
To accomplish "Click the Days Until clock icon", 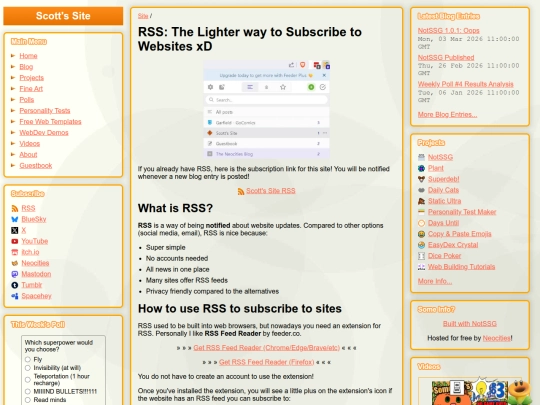I will click(421, 223).
